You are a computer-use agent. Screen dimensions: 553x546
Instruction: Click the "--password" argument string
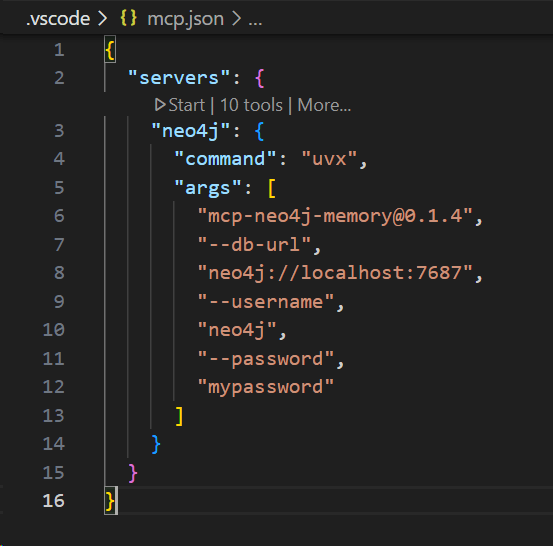click(x=266, y=359)
